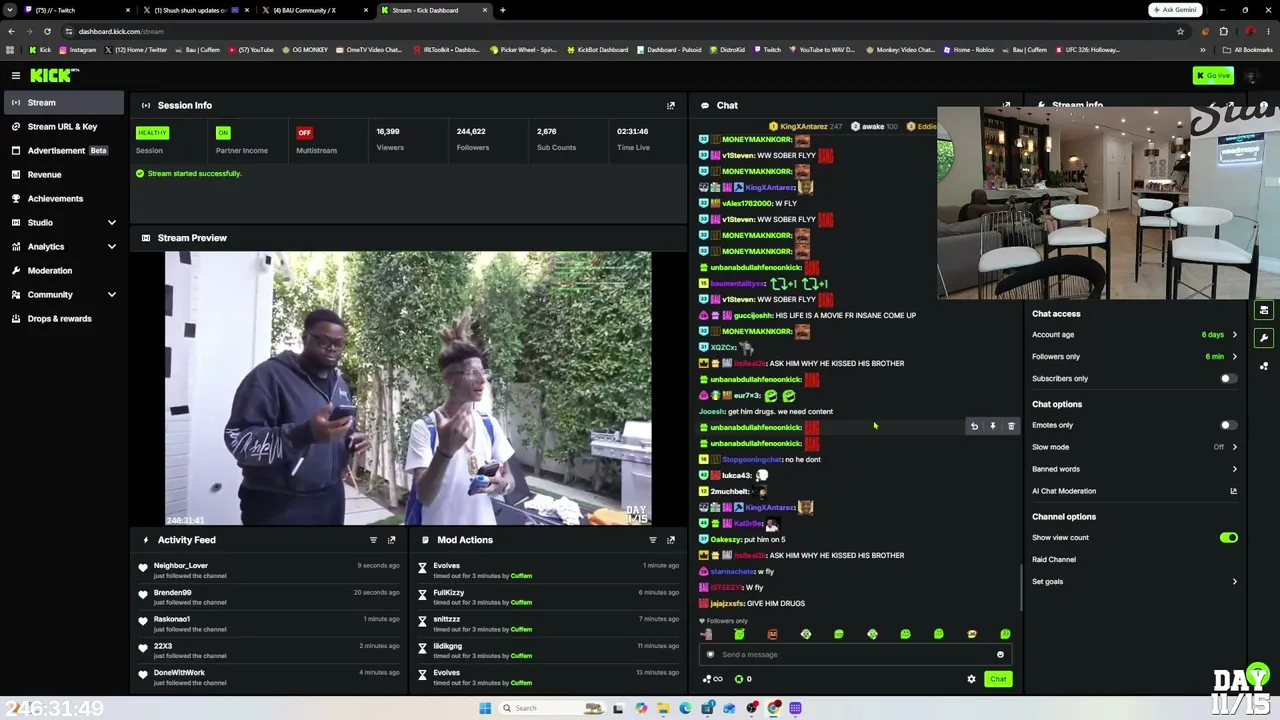Open the Stream Preview panel icon
This screenshot has height=720, width=1280.
pyautogui.click(x=146, y=238)
